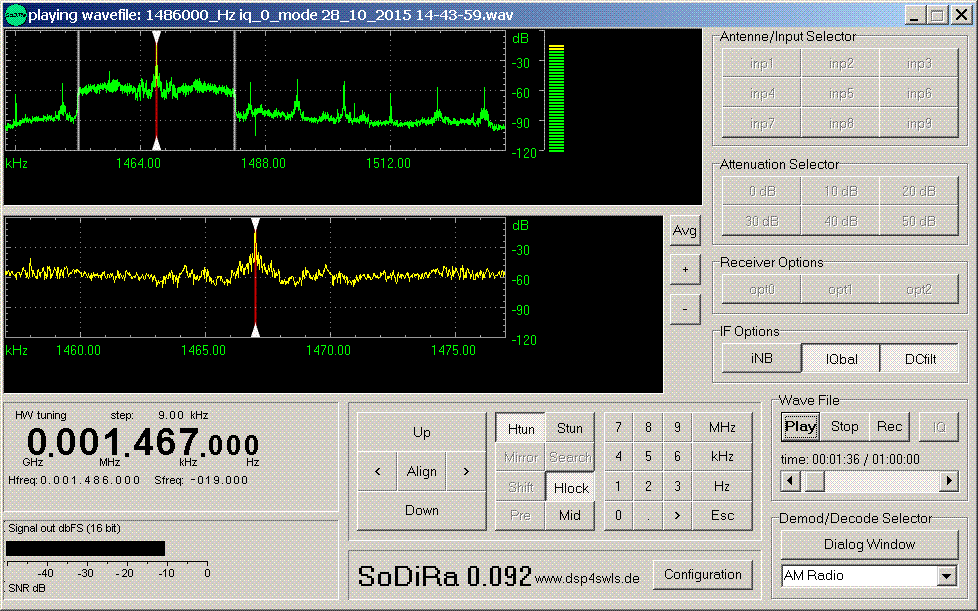
Task: Click the keypad greater-than arrow key
Action: click(x=677, y=516)
